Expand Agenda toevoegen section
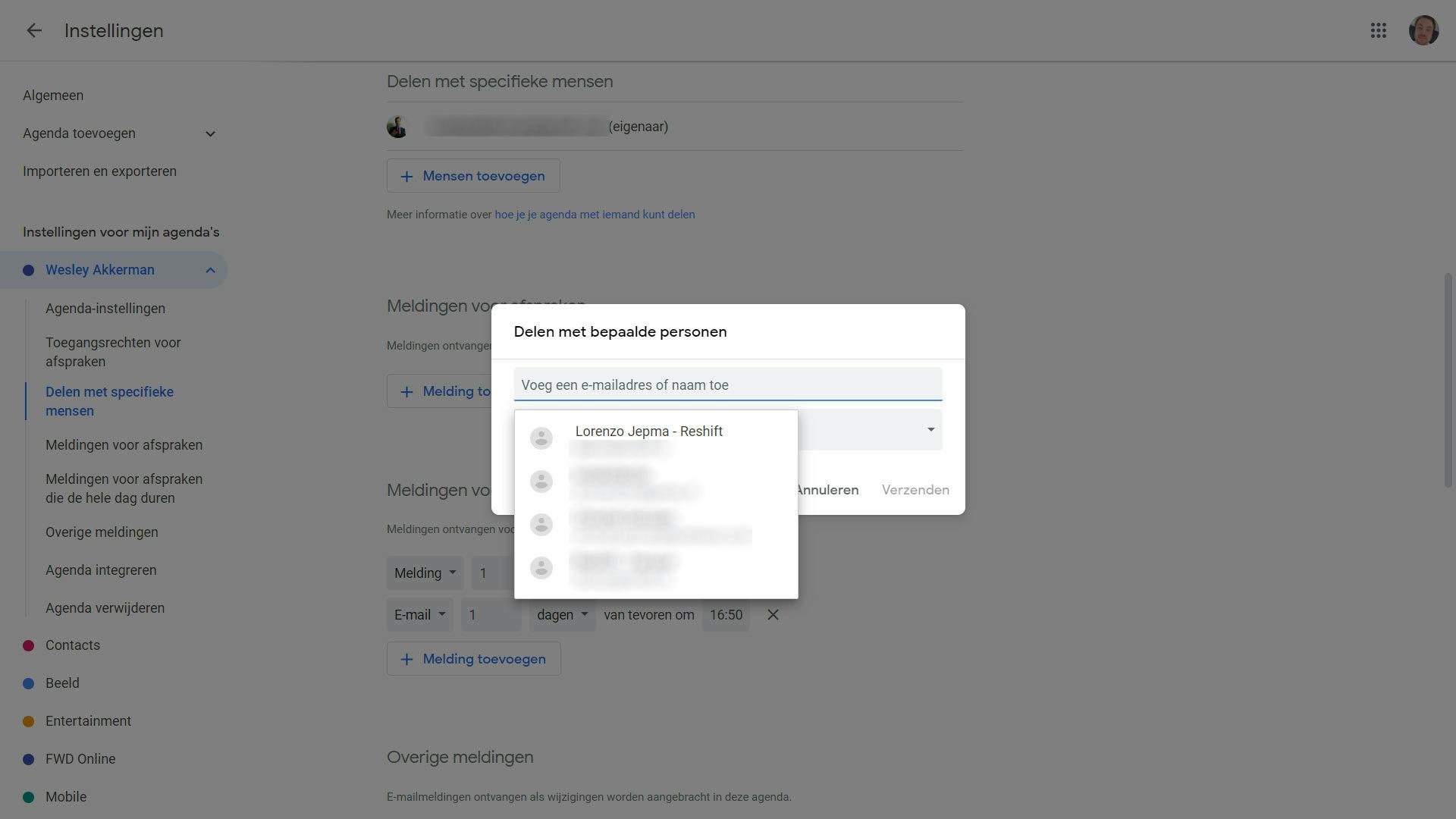This screenshot has width=1456, height=819. pos(210,133)
